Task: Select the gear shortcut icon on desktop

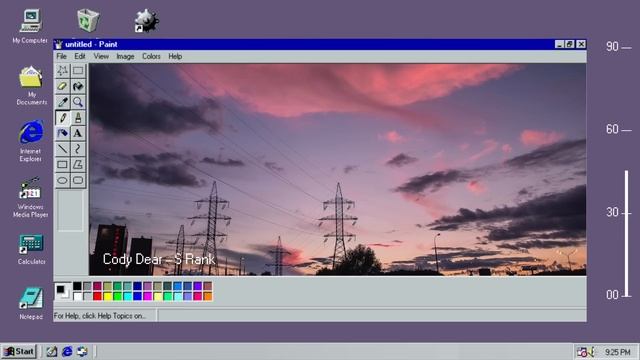Action: 147,21
